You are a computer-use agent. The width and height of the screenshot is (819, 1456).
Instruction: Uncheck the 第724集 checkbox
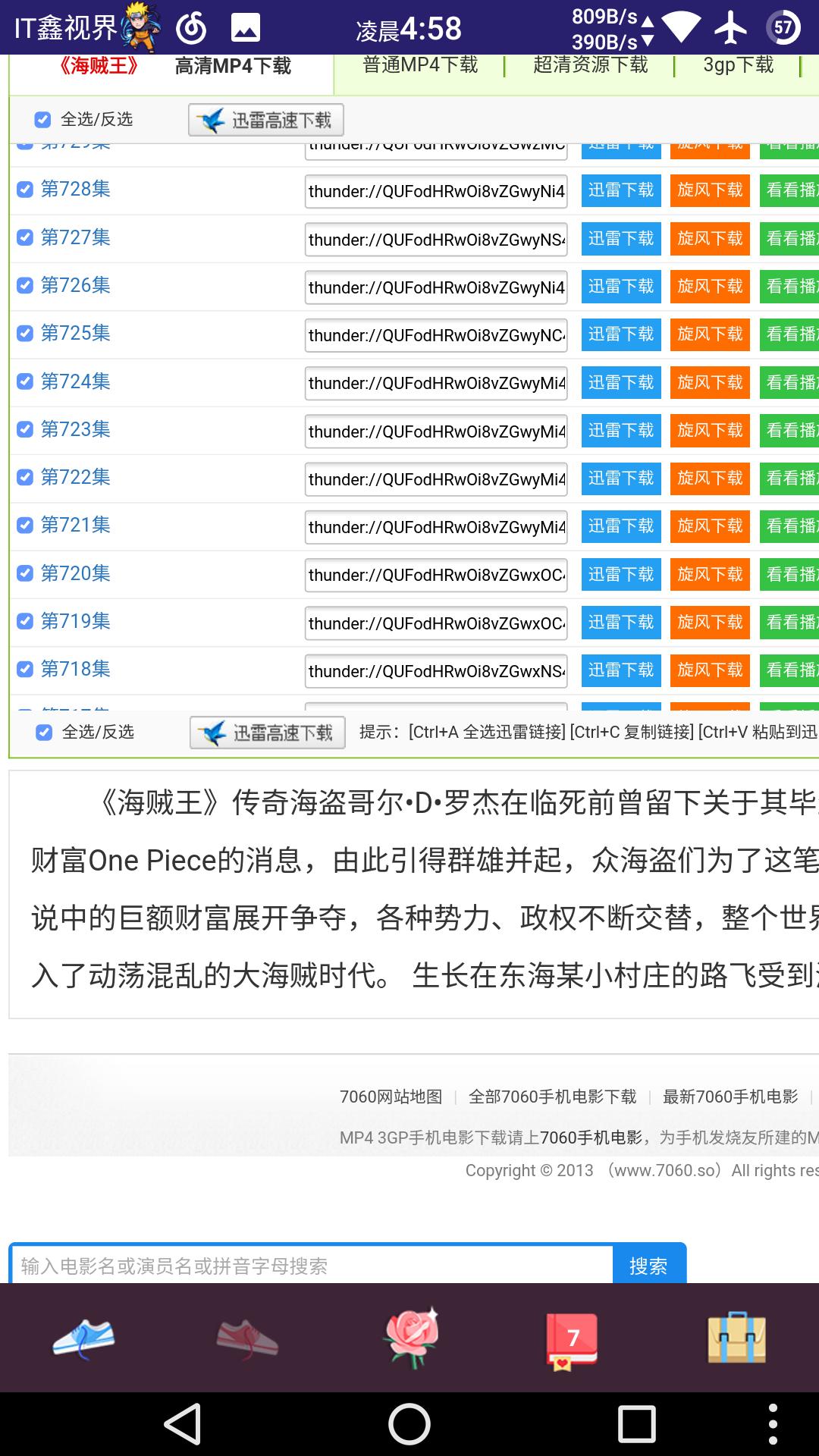(25, 381)
